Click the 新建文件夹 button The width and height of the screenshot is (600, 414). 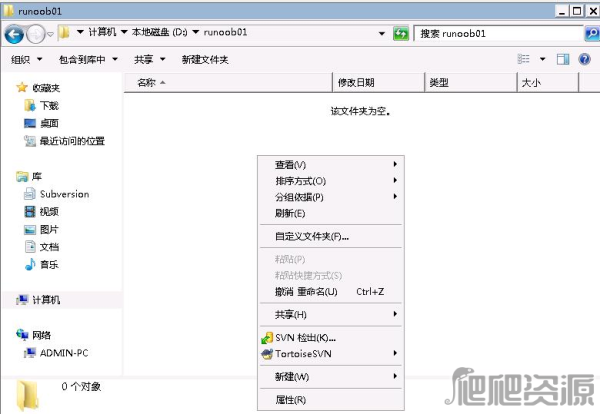point(205,59)
